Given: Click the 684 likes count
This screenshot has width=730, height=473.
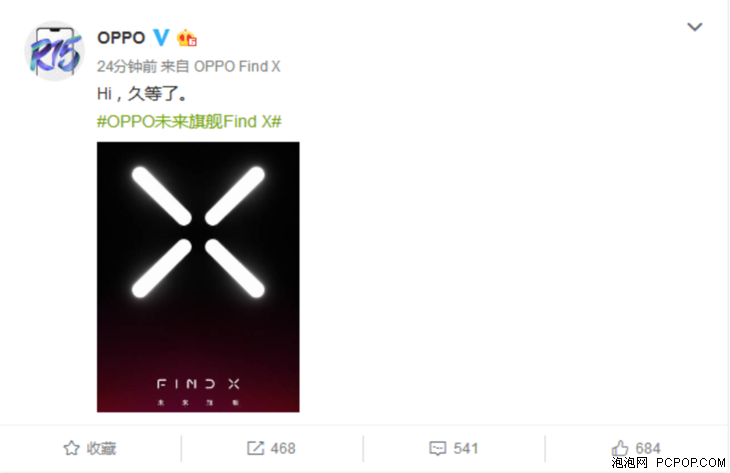Looking at the screenshot, I should click(x=648, y=448).
